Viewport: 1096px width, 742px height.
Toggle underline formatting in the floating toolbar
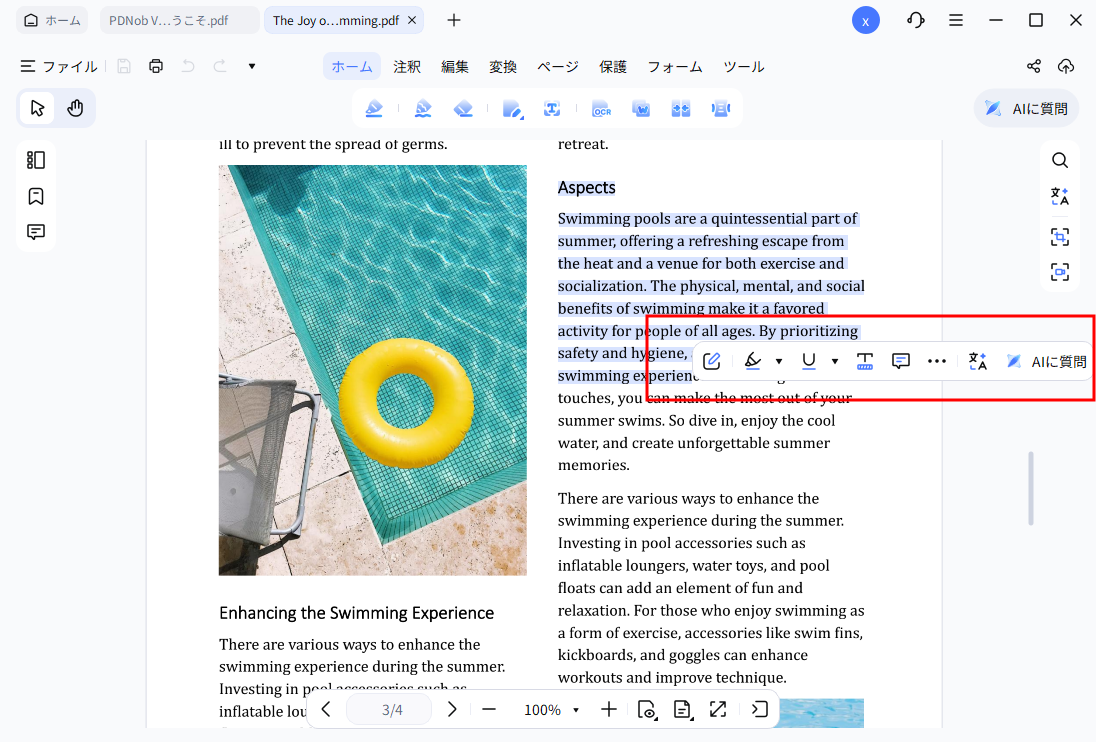pyautogui.click(x=808, y=360)
